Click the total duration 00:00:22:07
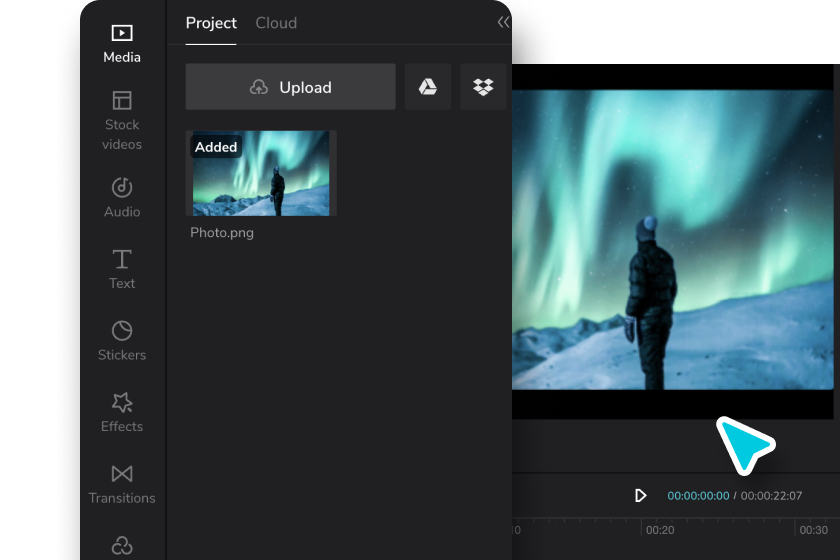840x560 pixels. click(771, 496)
